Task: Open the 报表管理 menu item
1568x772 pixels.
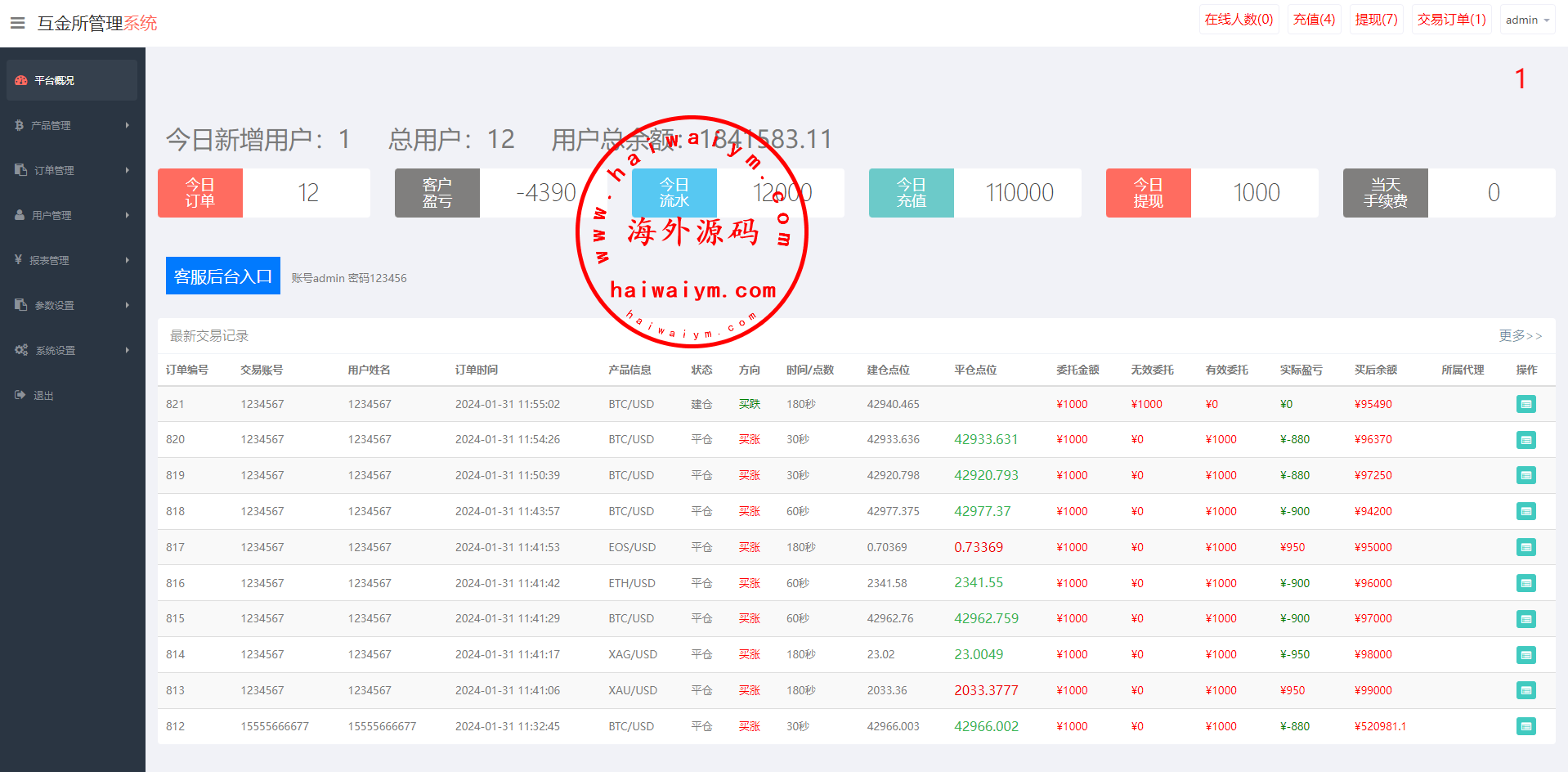Action: [x=72, y=260]
